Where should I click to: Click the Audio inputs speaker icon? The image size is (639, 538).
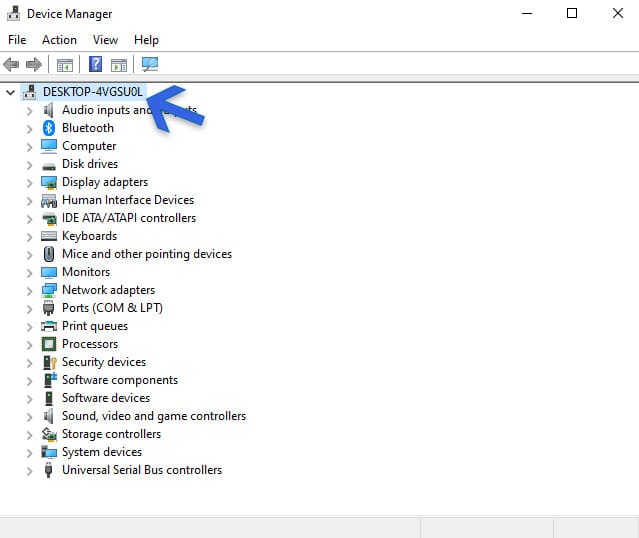click(x=49, y=110)
